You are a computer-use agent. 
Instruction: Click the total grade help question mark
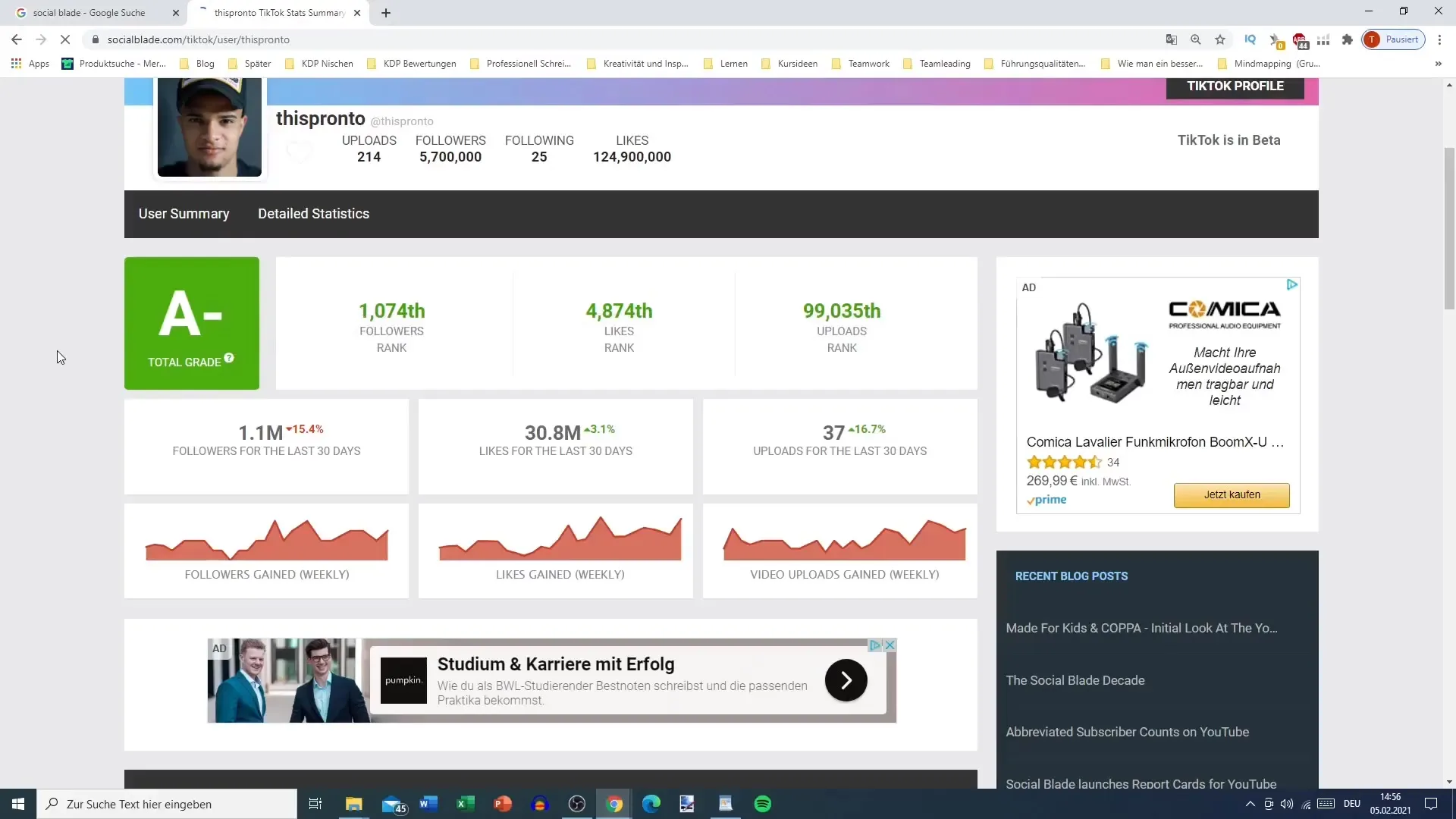(229, 358)
